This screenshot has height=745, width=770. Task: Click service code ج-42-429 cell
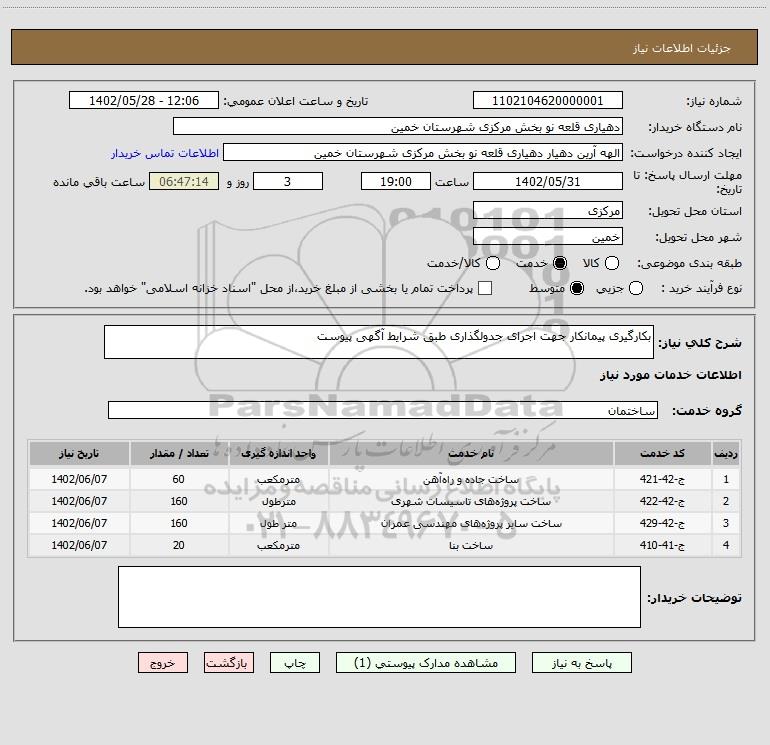coord(662,524)
